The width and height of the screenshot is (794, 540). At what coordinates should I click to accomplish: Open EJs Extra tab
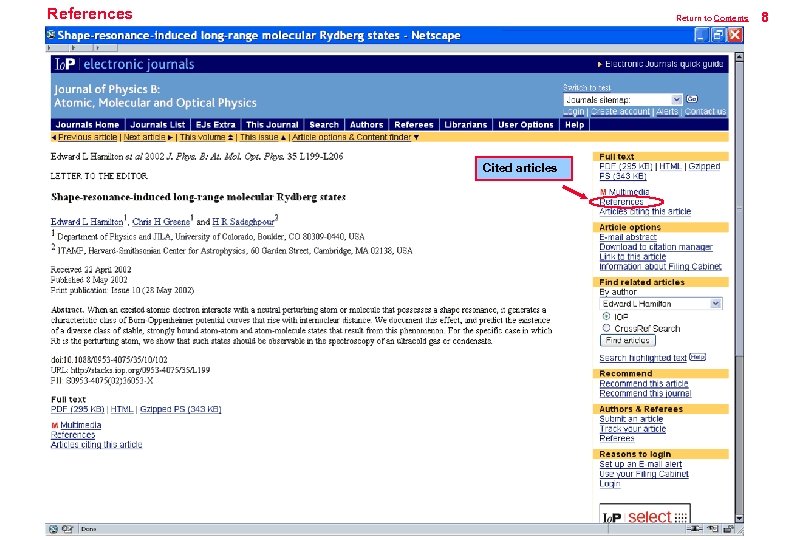click(216, 125)
